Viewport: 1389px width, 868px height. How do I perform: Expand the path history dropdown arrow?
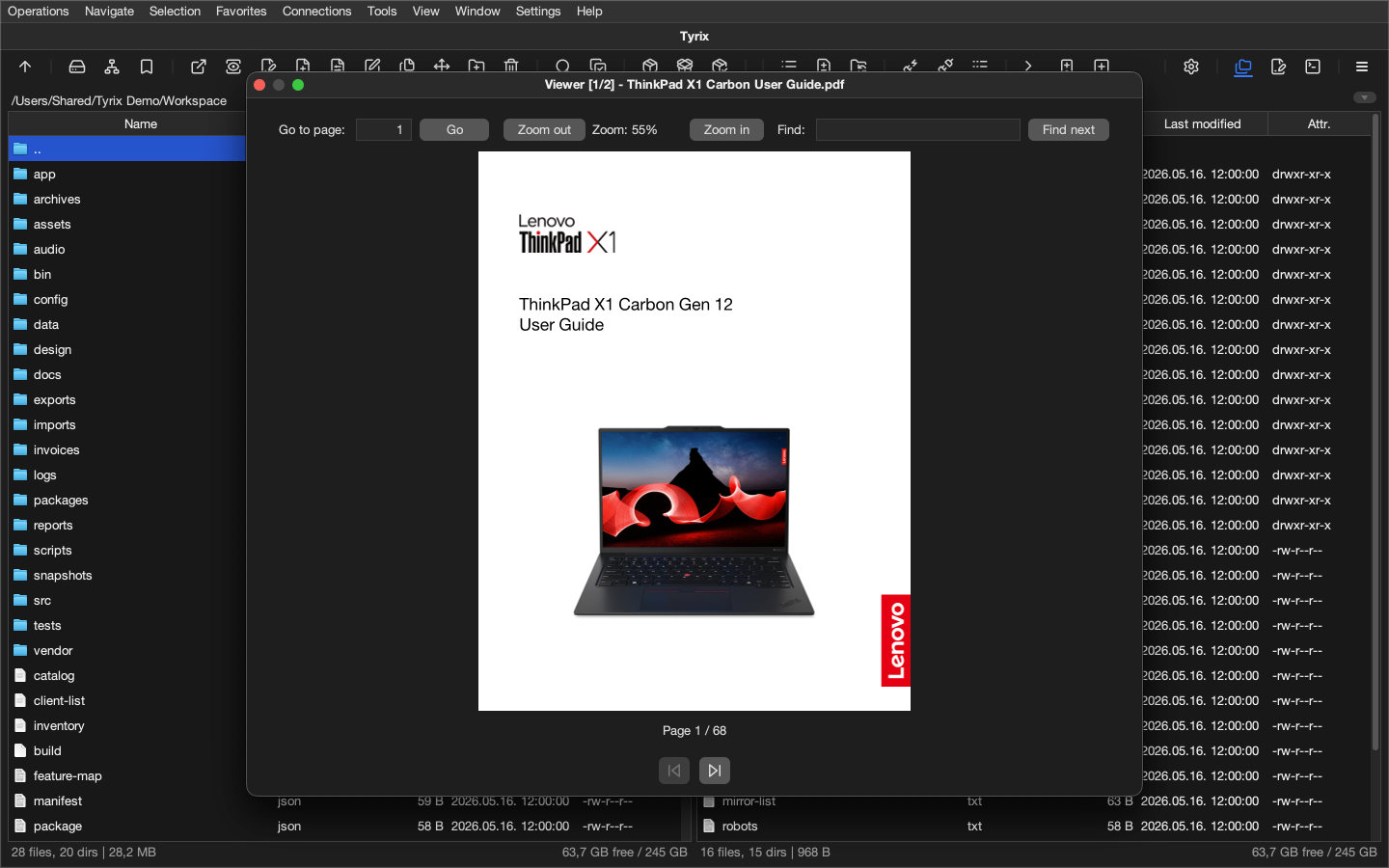point(1364,97)
